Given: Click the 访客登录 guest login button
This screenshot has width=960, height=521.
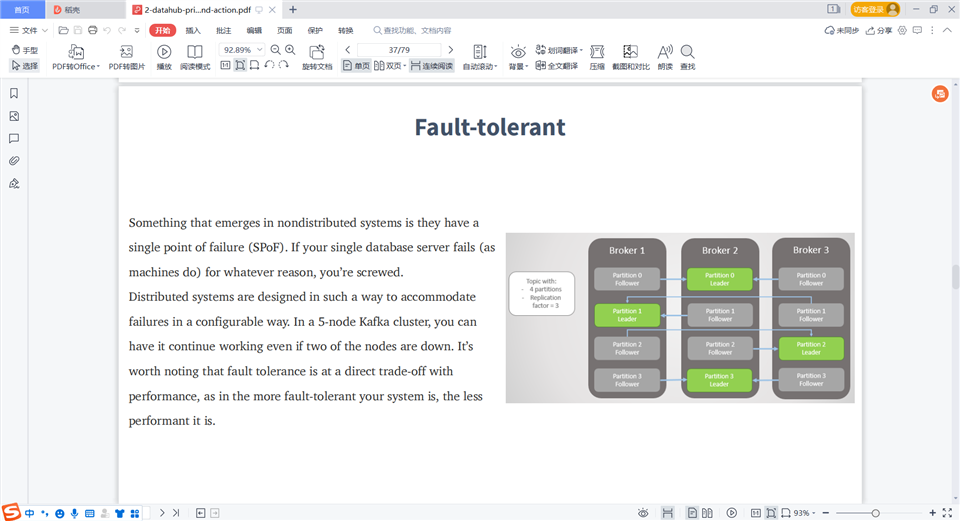Looking at the screenshot, I should (876, 9).
